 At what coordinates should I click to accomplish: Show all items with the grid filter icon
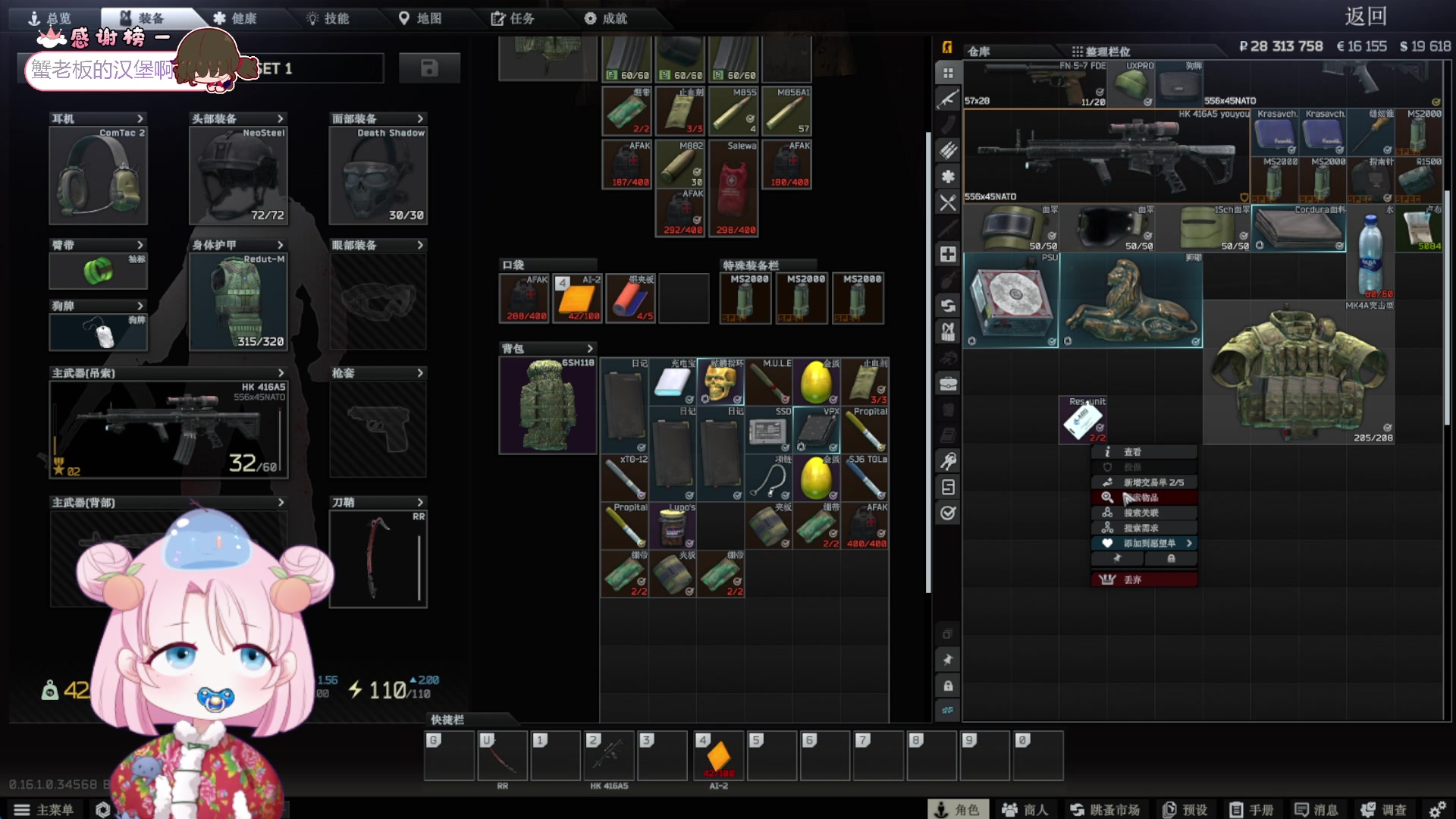tap(948, 73)
